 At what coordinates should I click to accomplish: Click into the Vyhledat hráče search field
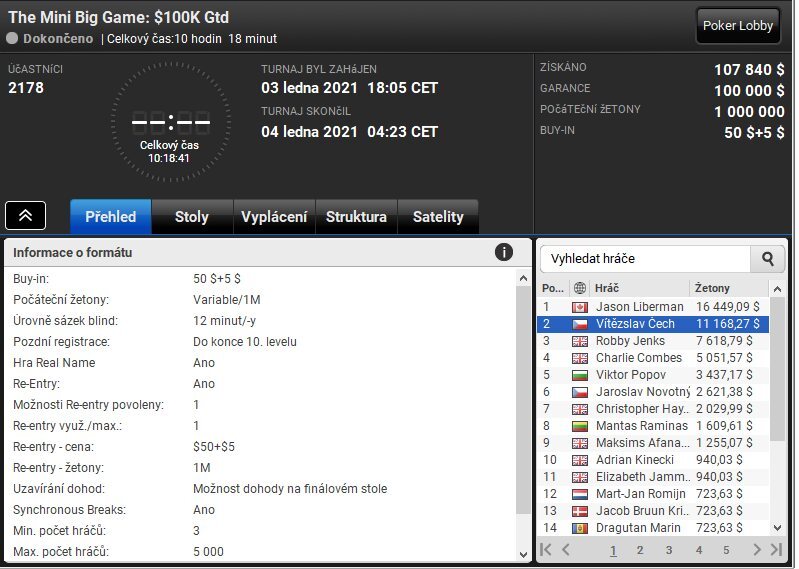pos(646,259)
